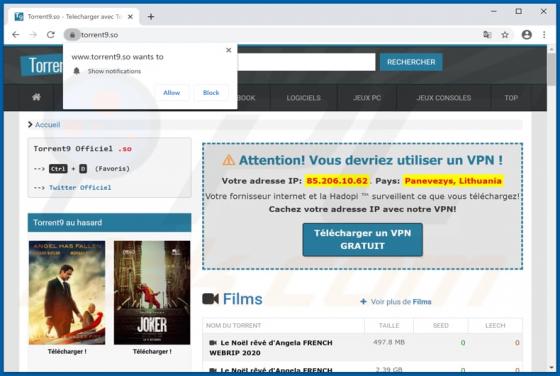Image resolution: width=560 pixels, height=376 pixels.
Task: Open the JEUX PC menu item
Action: (367, 97)
